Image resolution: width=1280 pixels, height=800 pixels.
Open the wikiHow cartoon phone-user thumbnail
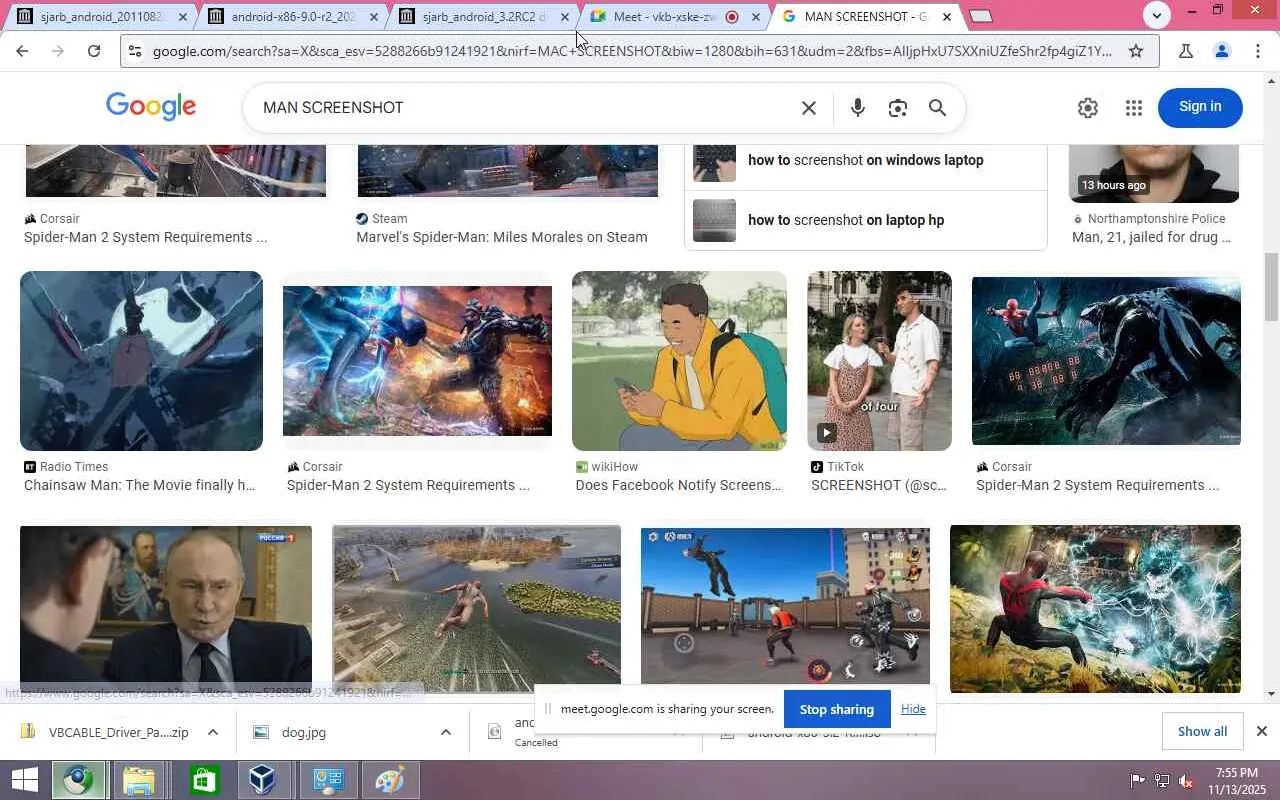pos(679,361)
